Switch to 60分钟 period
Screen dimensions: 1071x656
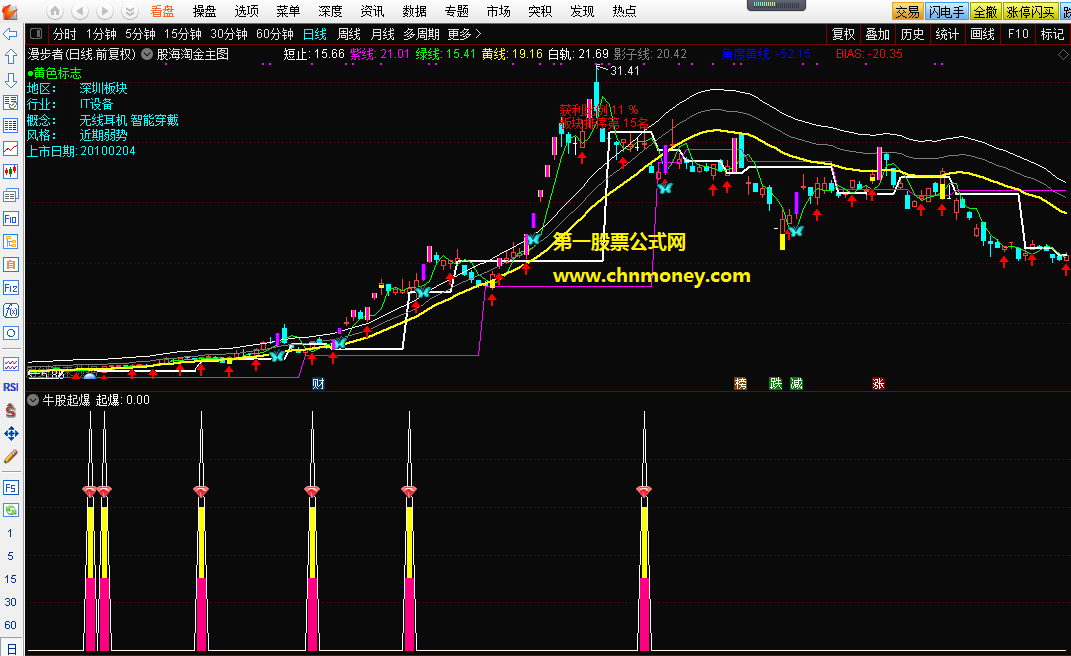click(x=275, y=34)
